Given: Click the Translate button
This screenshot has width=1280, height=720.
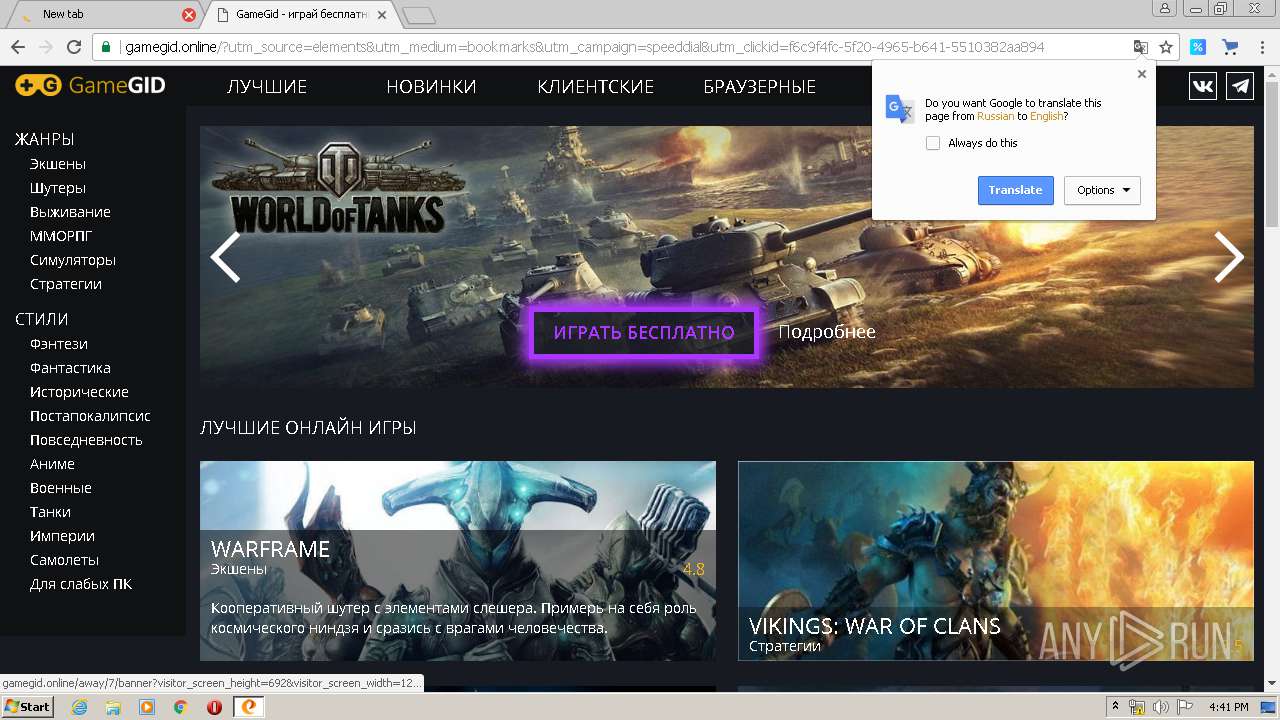Looking at the screenshot, I should 1015,190.
